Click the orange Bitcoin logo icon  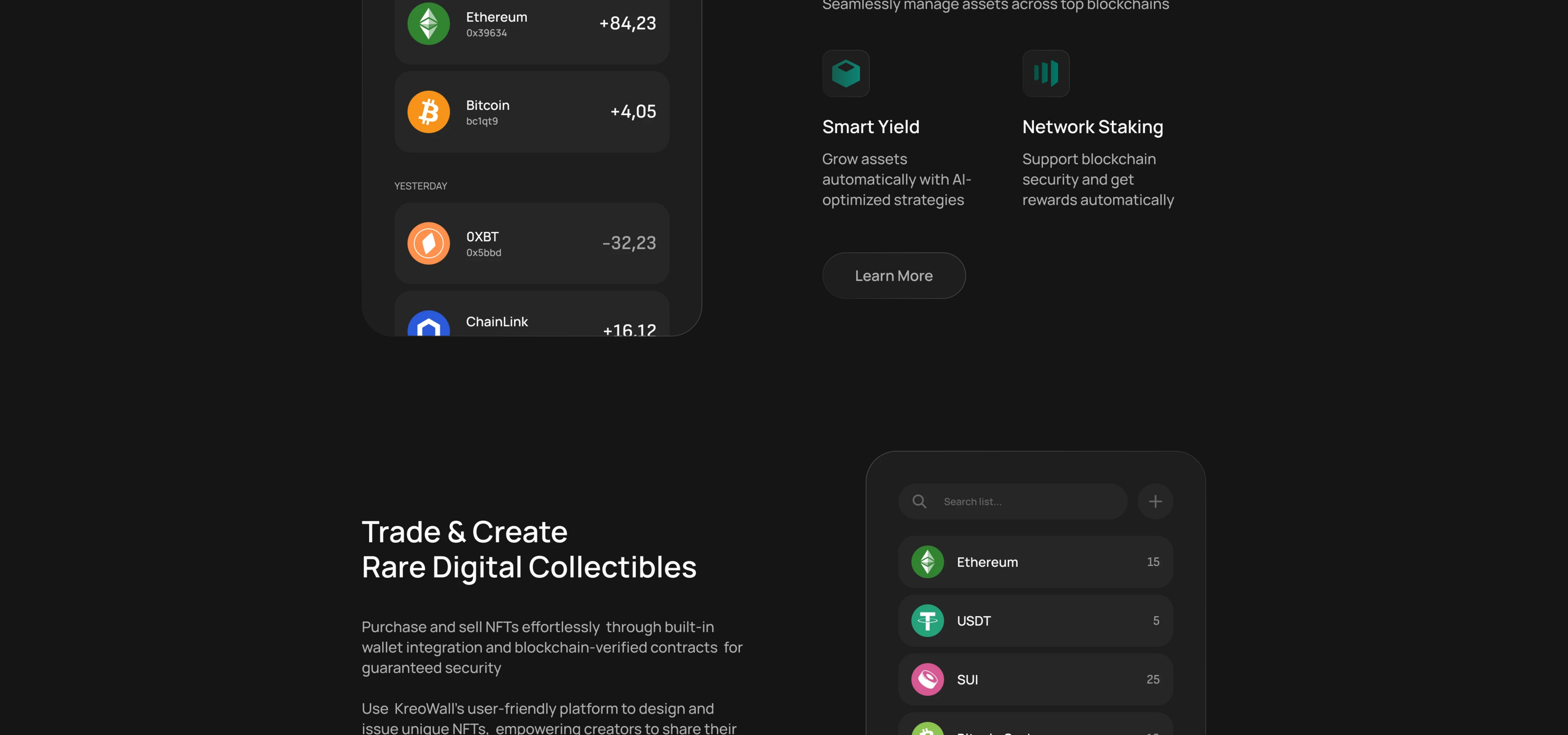pos(429,112)
